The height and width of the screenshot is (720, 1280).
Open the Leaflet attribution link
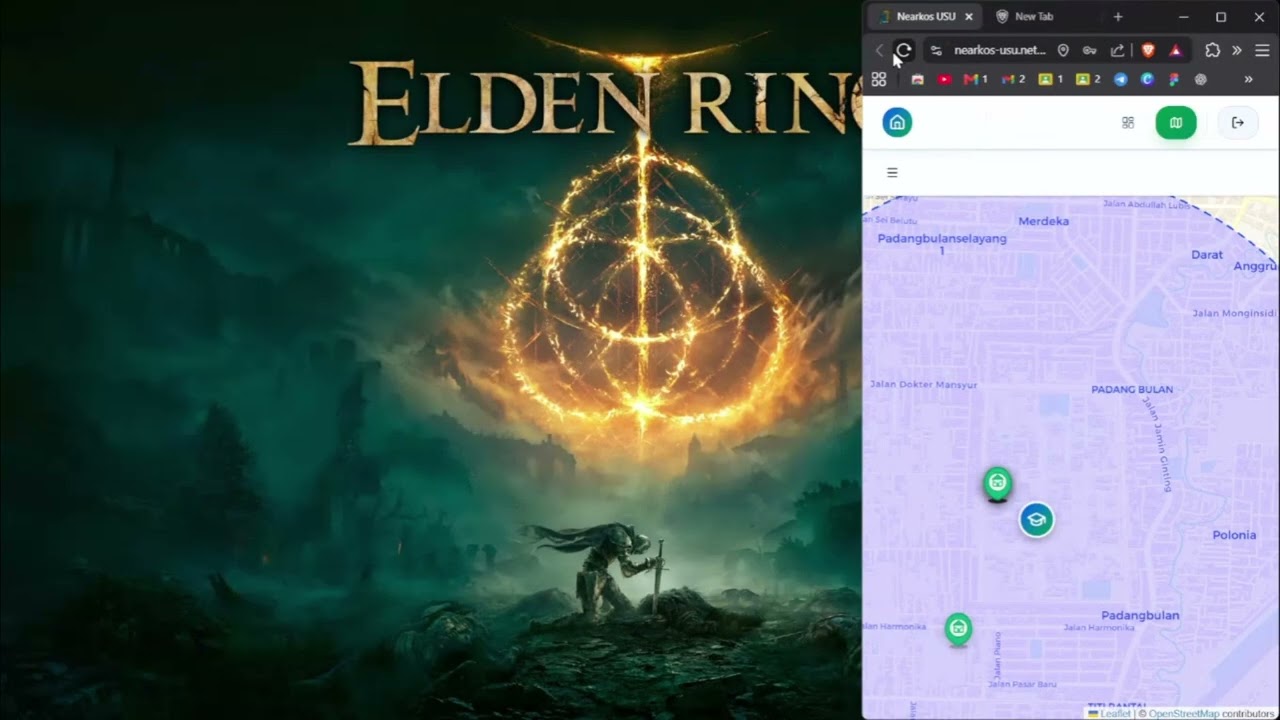coord(1115,714)
